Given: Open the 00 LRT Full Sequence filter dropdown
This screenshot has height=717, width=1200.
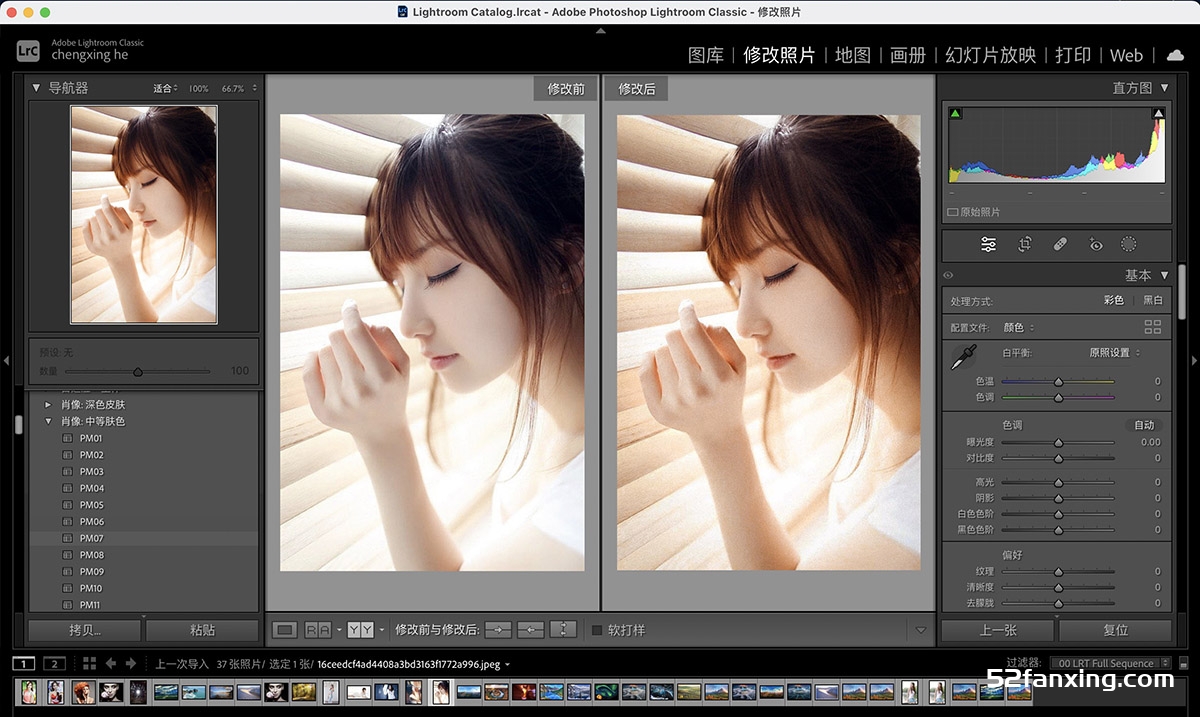Looking at the screenshot, I should pos(1112,663).
